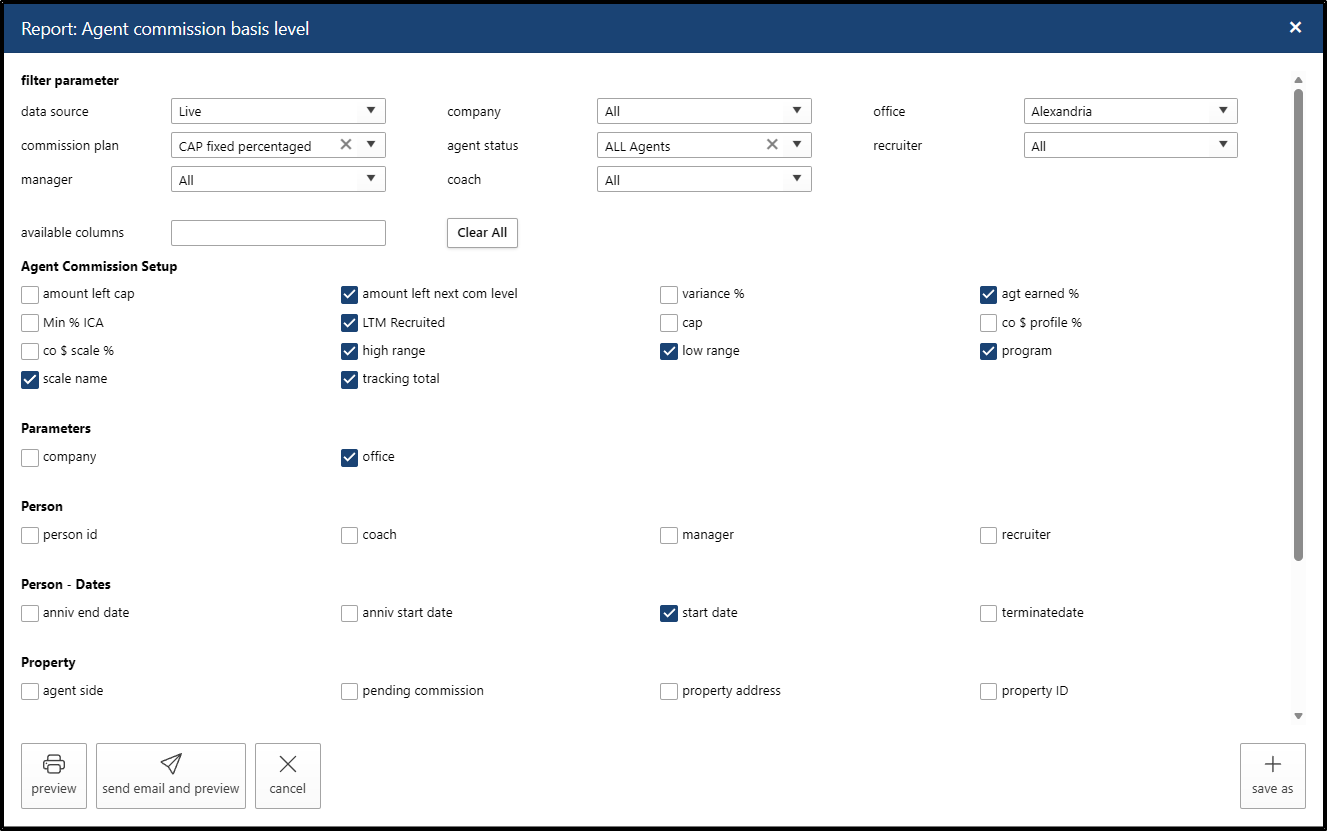Click the cancel X icon button
The height and width of the screenshot is (831, 1327).
click(x=288, y=765)
